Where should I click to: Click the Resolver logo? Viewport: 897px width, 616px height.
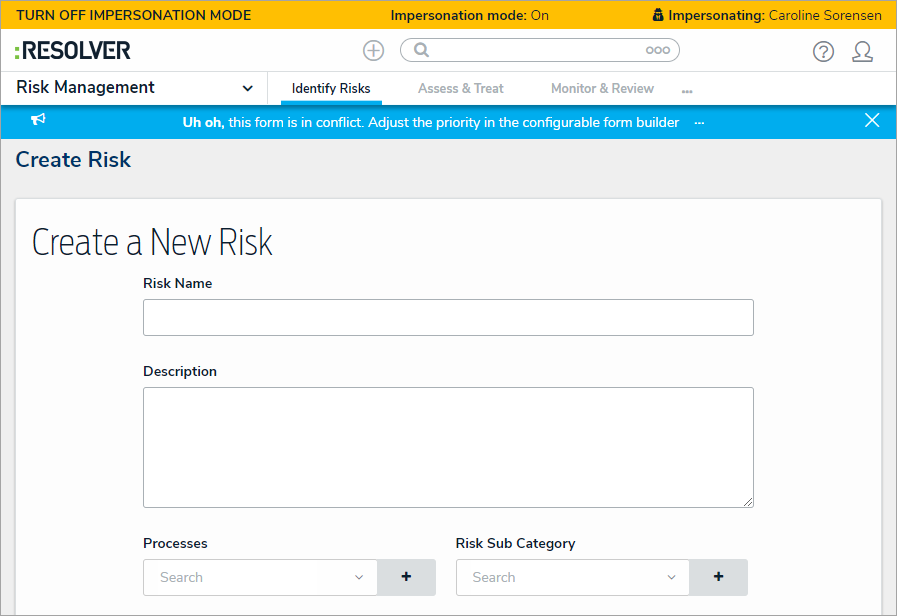coord(73,50)
